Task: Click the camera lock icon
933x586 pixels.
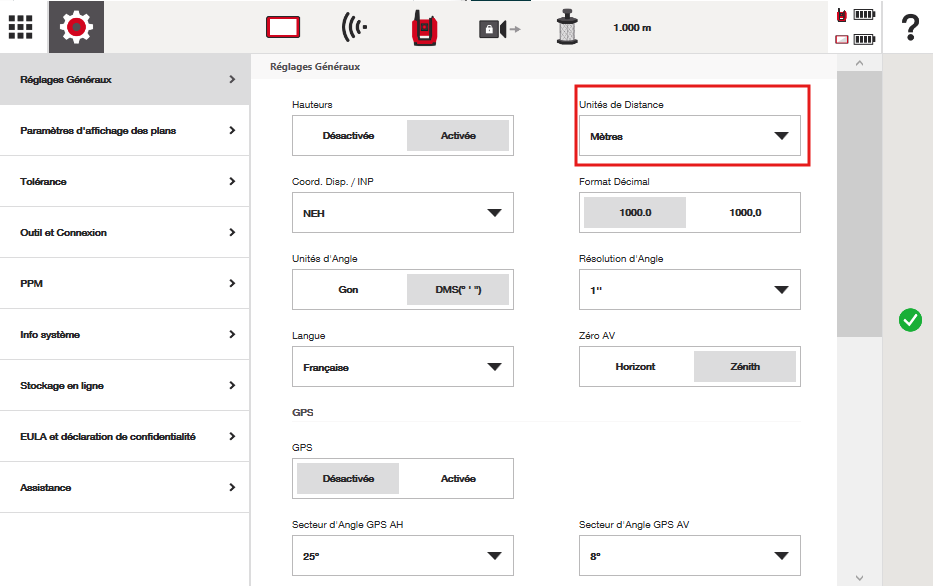Action: tap(498, 29)
